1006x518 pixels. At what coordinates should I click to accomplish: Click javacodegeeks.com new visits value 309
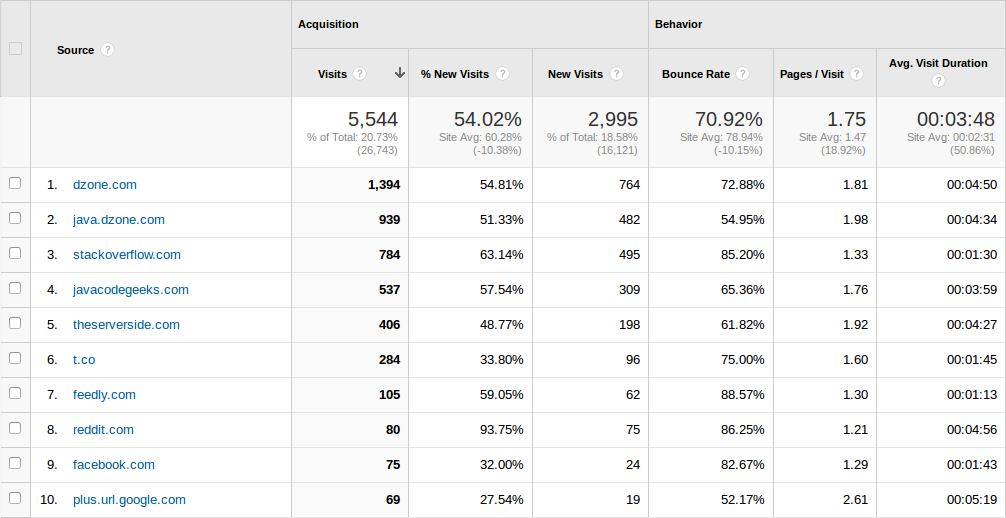pyautogui.click(x=629, y=289)
